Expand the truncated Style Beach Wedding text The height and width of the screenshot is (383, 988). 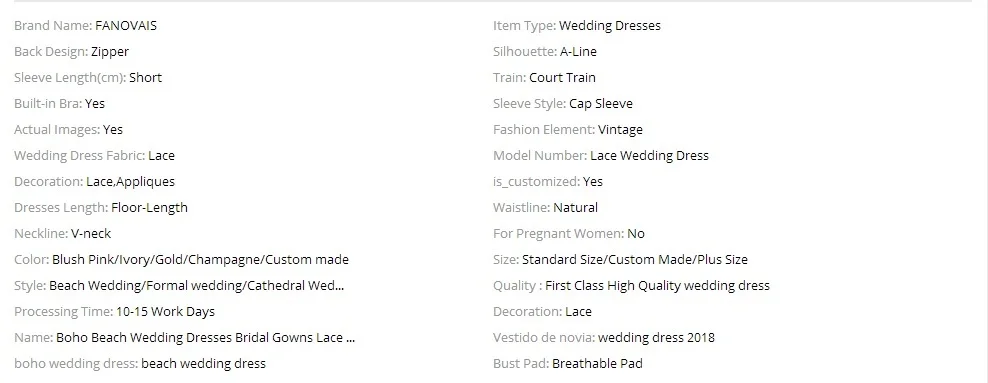tap(197, 285)
